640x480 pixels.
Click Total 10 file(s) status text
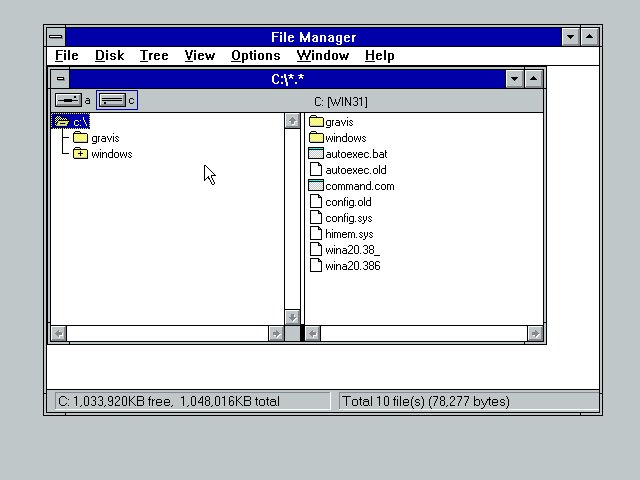[426, 401]
